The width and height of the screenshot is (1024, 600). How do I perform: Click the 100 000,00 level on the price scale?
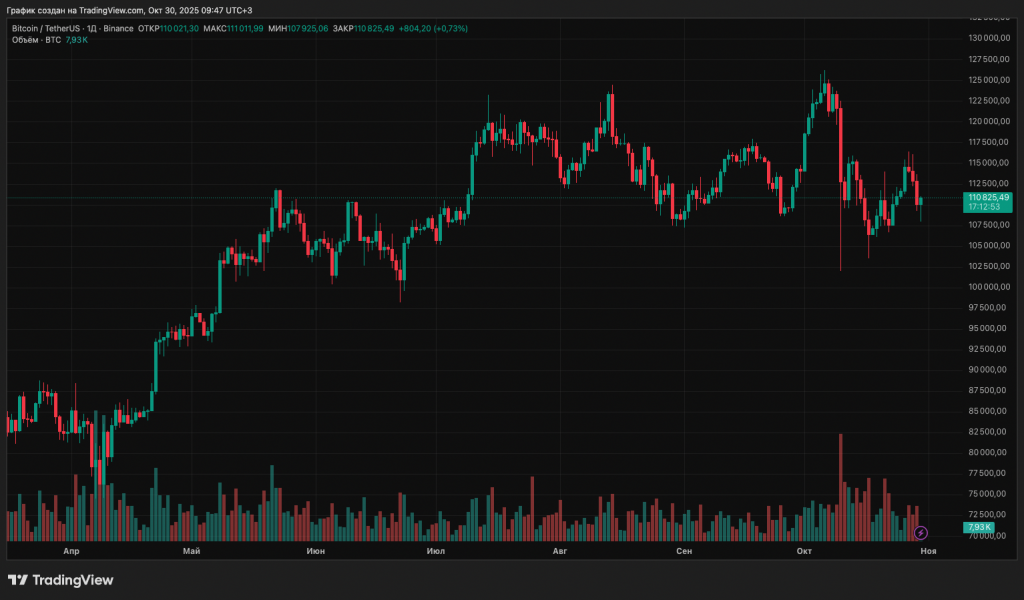pyautogui.click(x=989, y=287)
